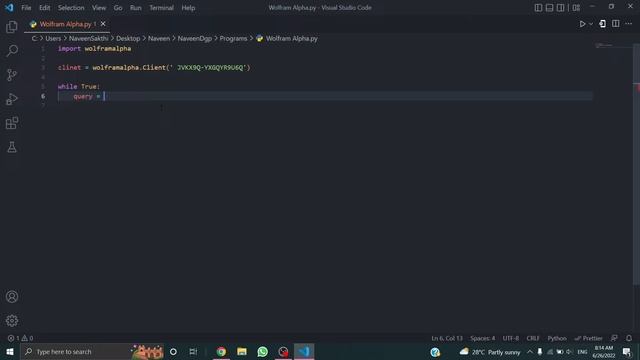
Task: Toggle the bottom panel layout
Action: coord(549,8)
